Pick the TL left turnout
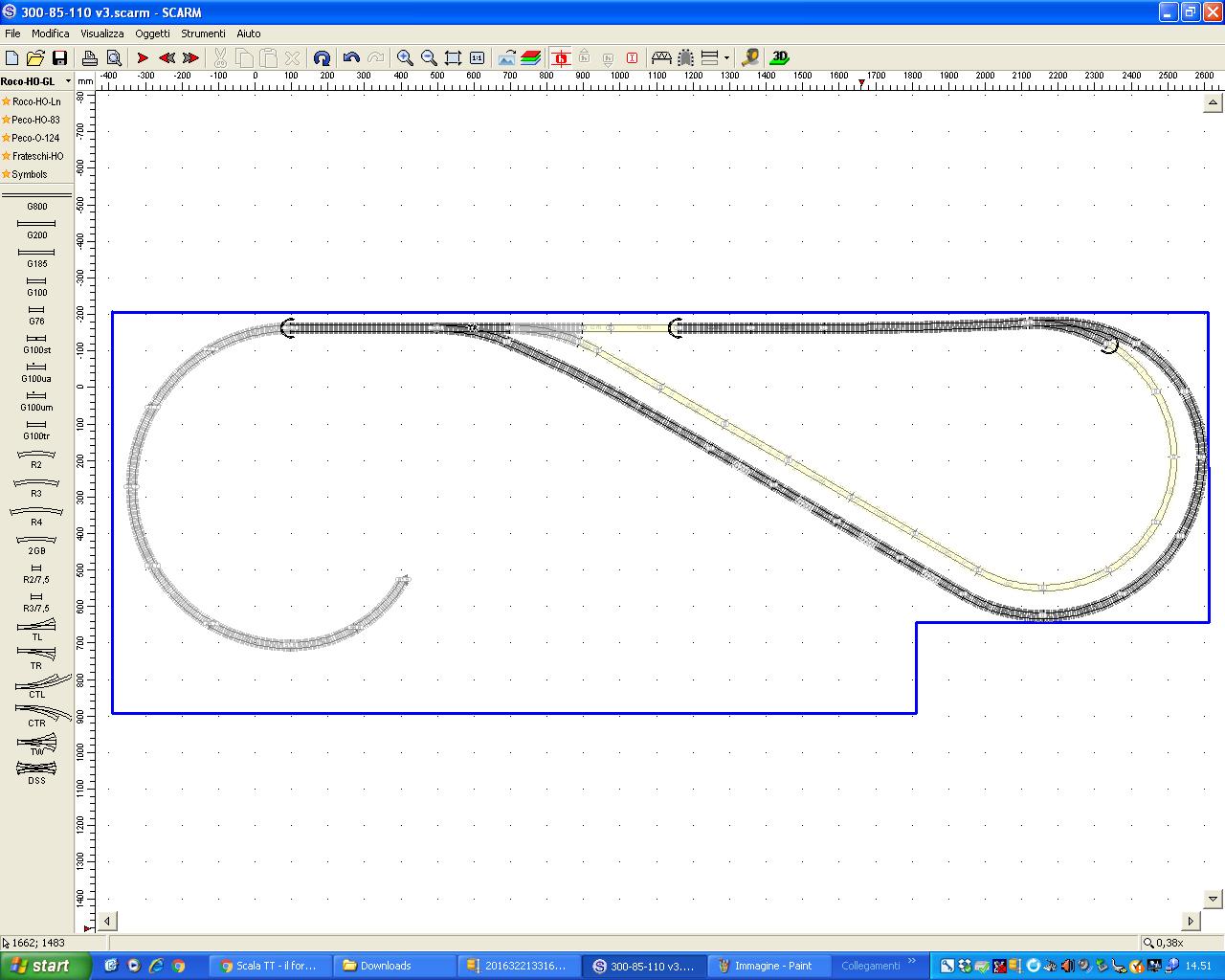 pyautogui.click(x=36, y=630)
